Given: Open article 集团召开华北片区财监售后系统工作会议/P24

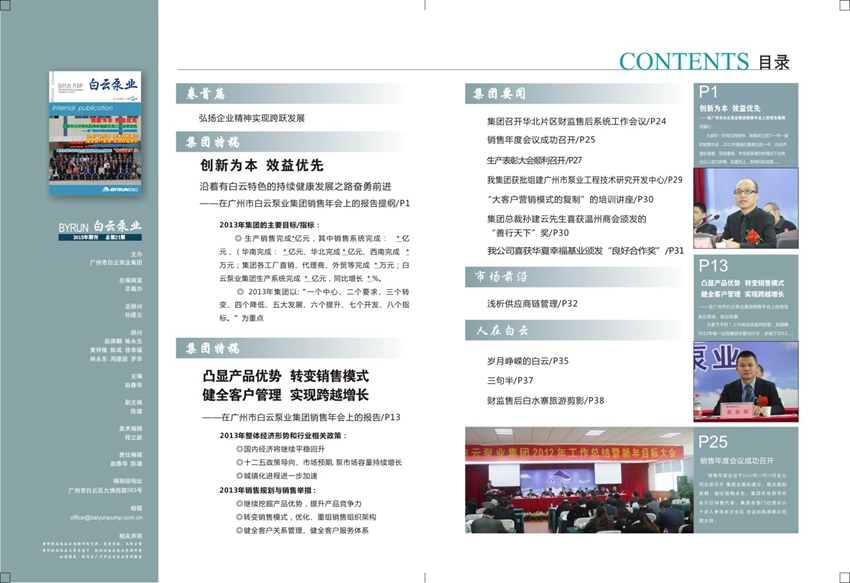Looking at the screenshot, I should (x=576, y=122).
